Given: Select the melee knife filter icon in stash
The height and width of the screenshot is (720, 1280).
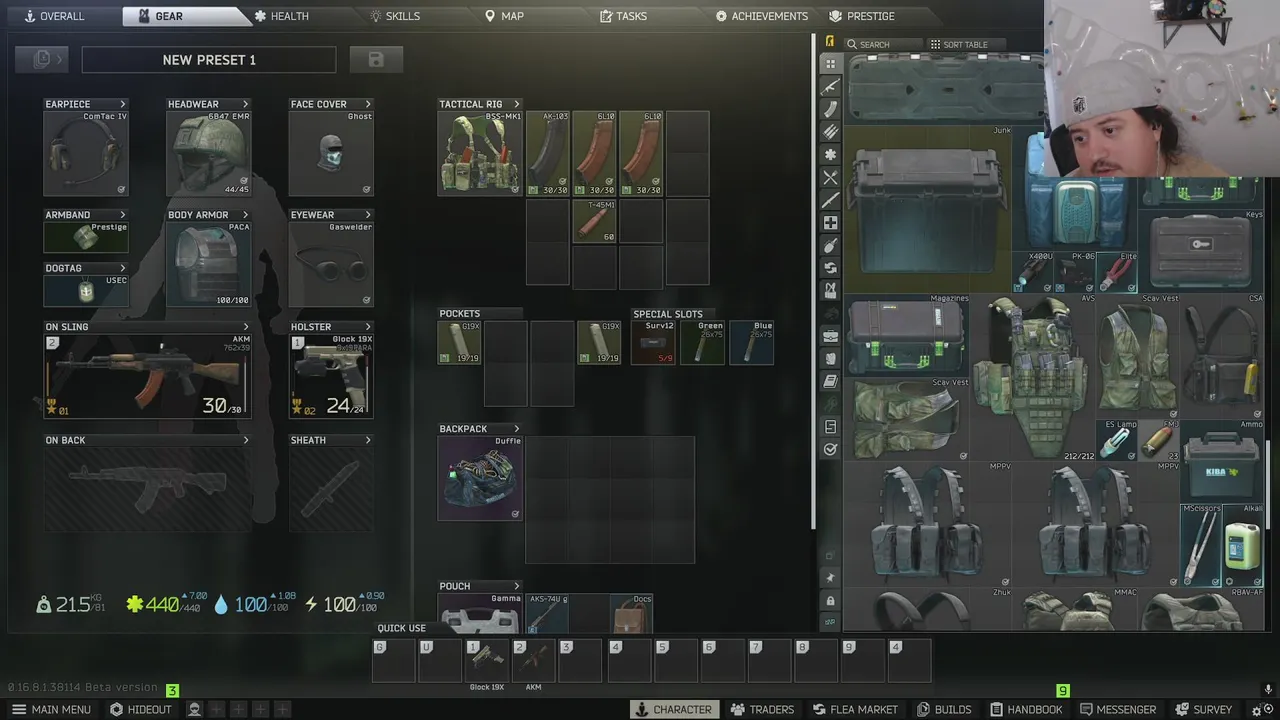Looking at the screenshot, I should [x=830, y=200].
